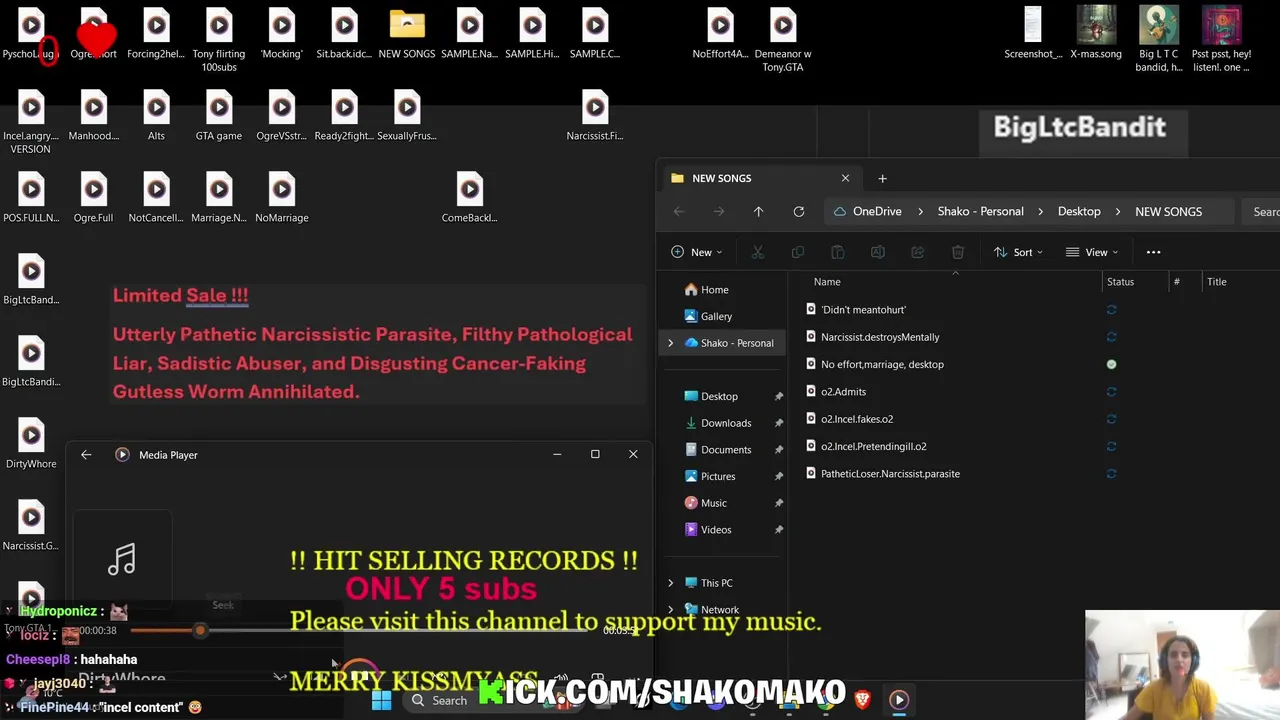The height and width of the screenshot is (720, 1280).
Task: Select file 'o2.Incel.Pretendingill.o2'
Action: 873,446
